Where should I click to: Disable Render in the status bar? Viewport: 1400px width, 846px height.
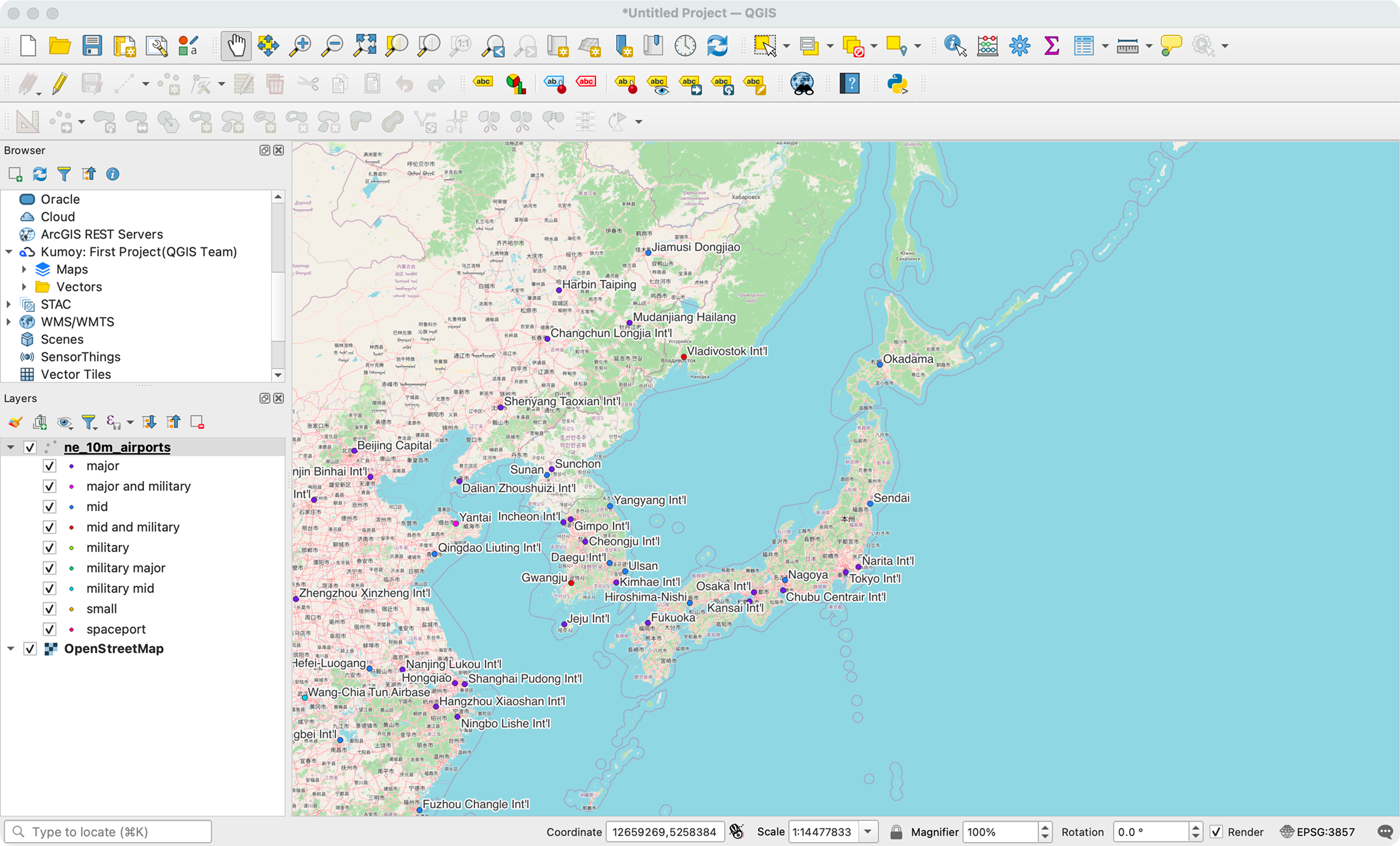point(1217,832)
